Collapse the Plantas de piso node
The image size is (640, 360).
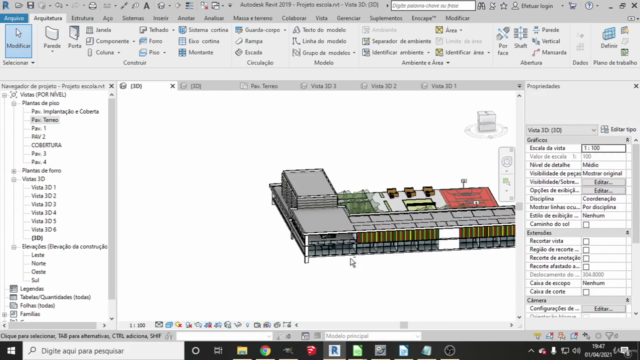pyautogui.click(x=14, y=103)
